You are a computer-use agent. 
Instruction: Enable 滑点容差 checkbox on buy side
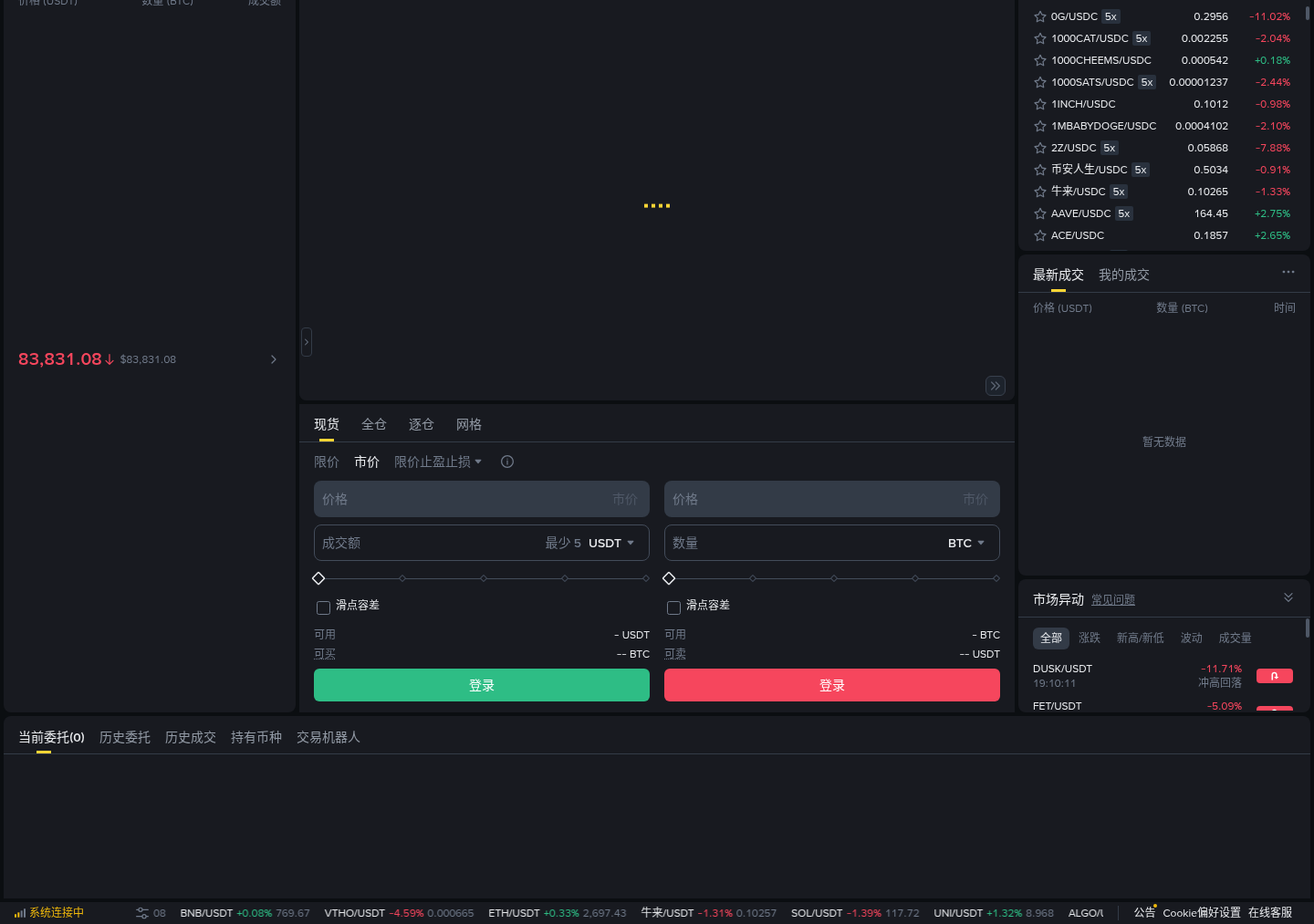tap(323, 607)
